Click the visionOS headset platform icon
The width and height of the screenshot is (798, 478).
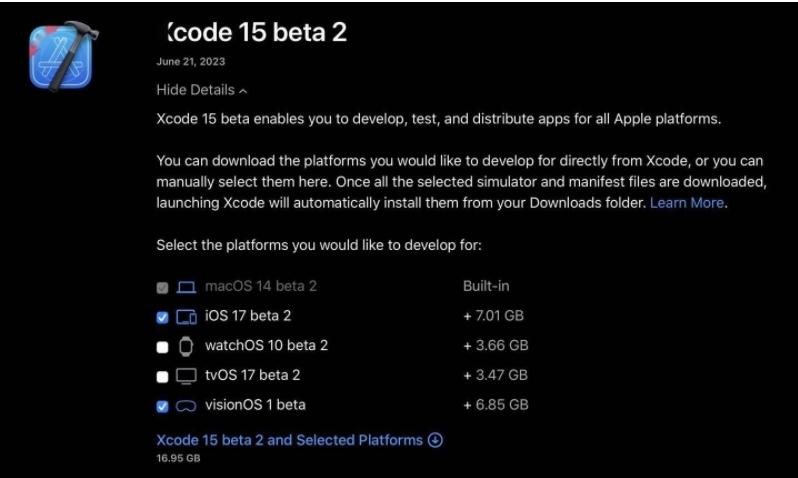[186, 406]
